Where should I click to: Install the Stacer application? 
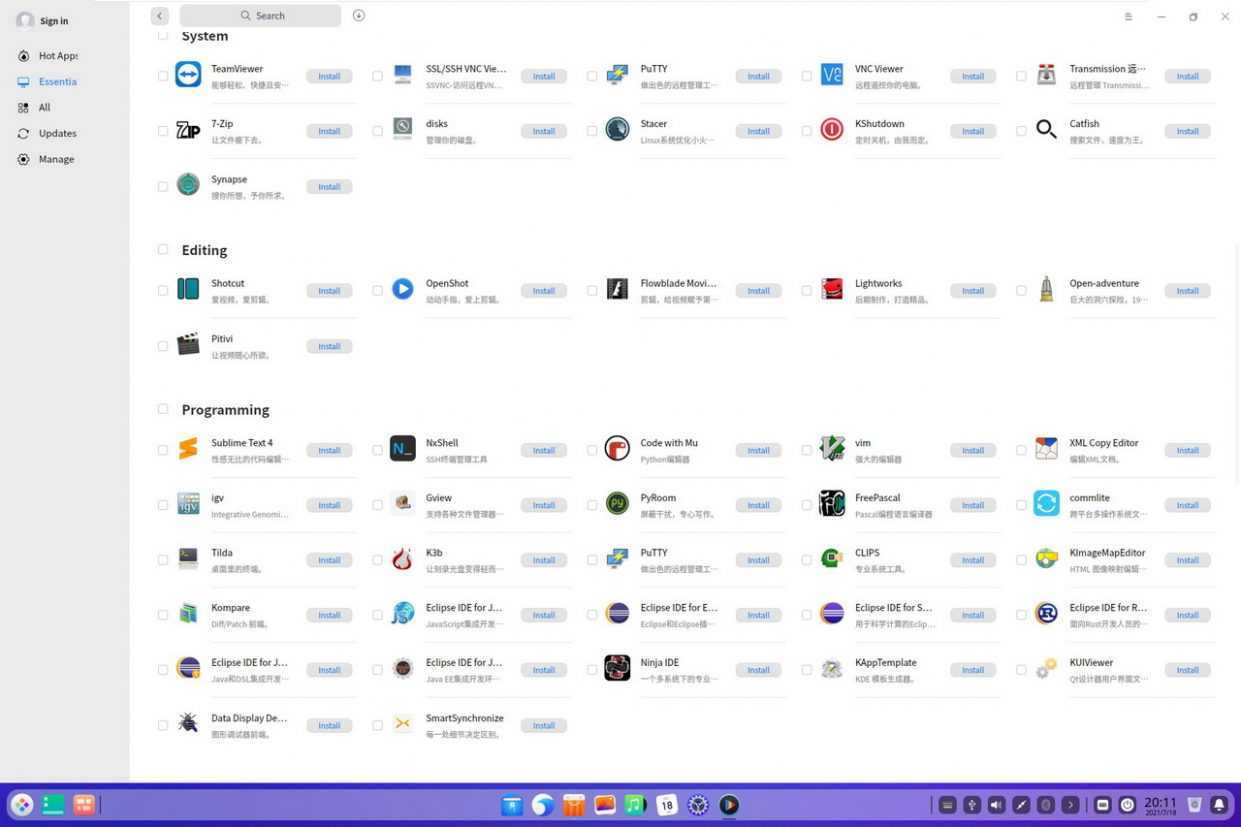tap(758, 131)
